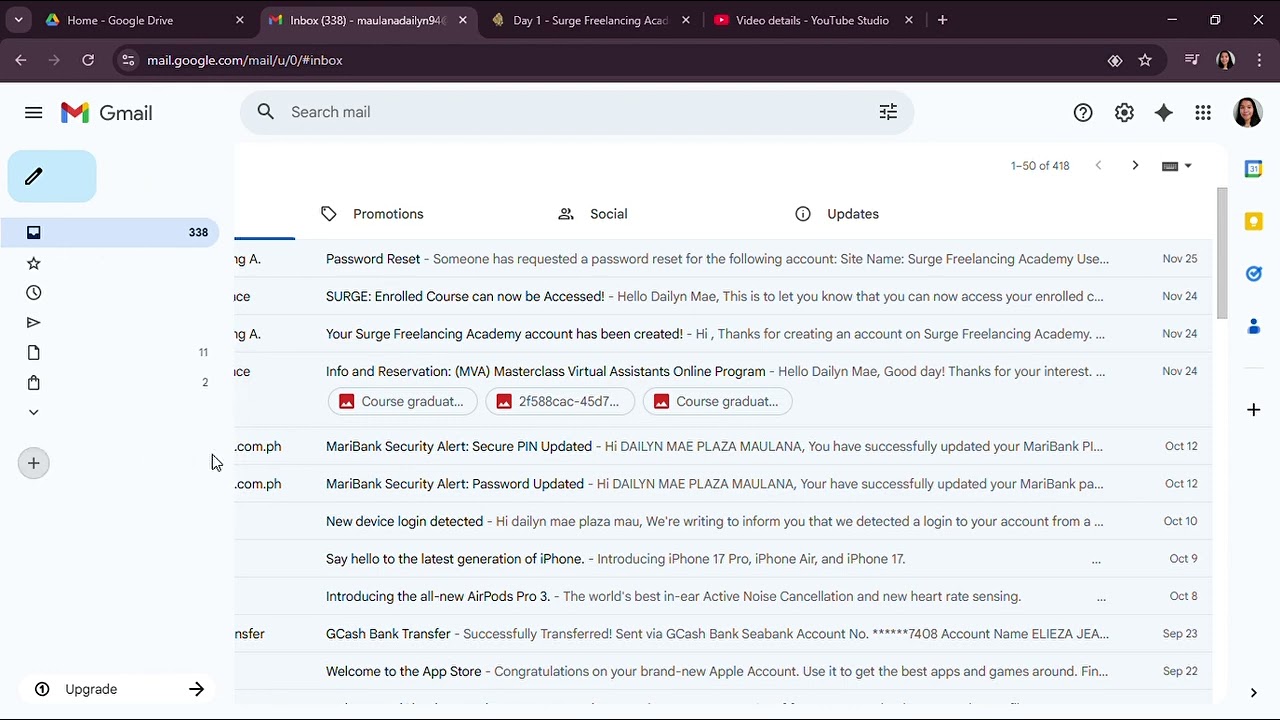Screen dimensions: 1280x720
Task: Open browser media control icon
Action: [1191, 60]
